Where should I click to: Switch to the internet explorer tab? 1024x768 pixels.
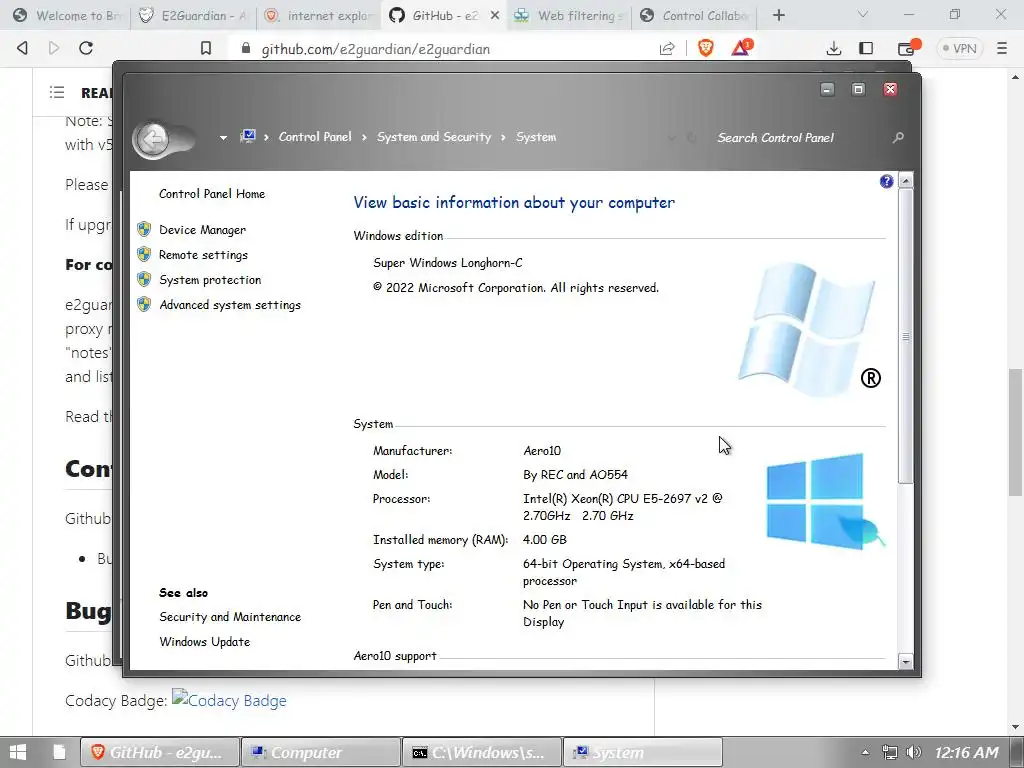point(320,15)
